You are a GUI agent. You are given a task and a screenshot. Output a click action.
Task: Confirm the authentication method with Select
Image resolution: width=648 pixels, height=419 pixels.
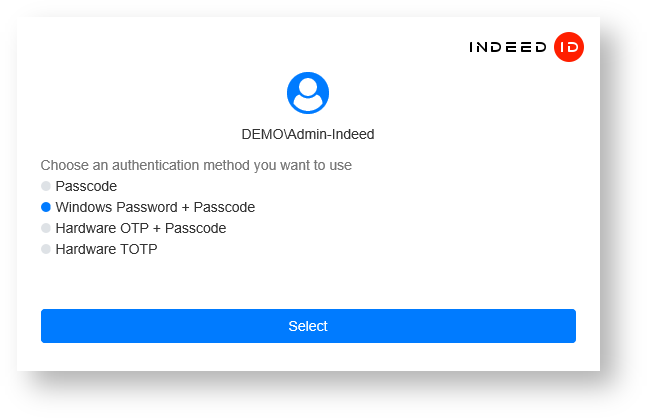[308, 326]
